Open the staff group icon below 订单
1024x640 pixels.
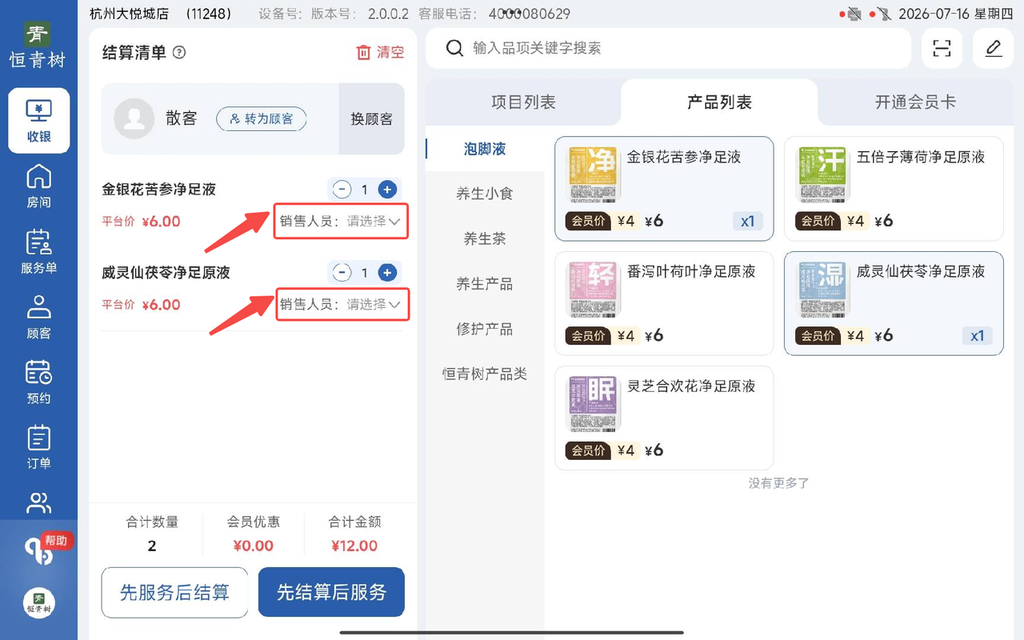point(39,503)
